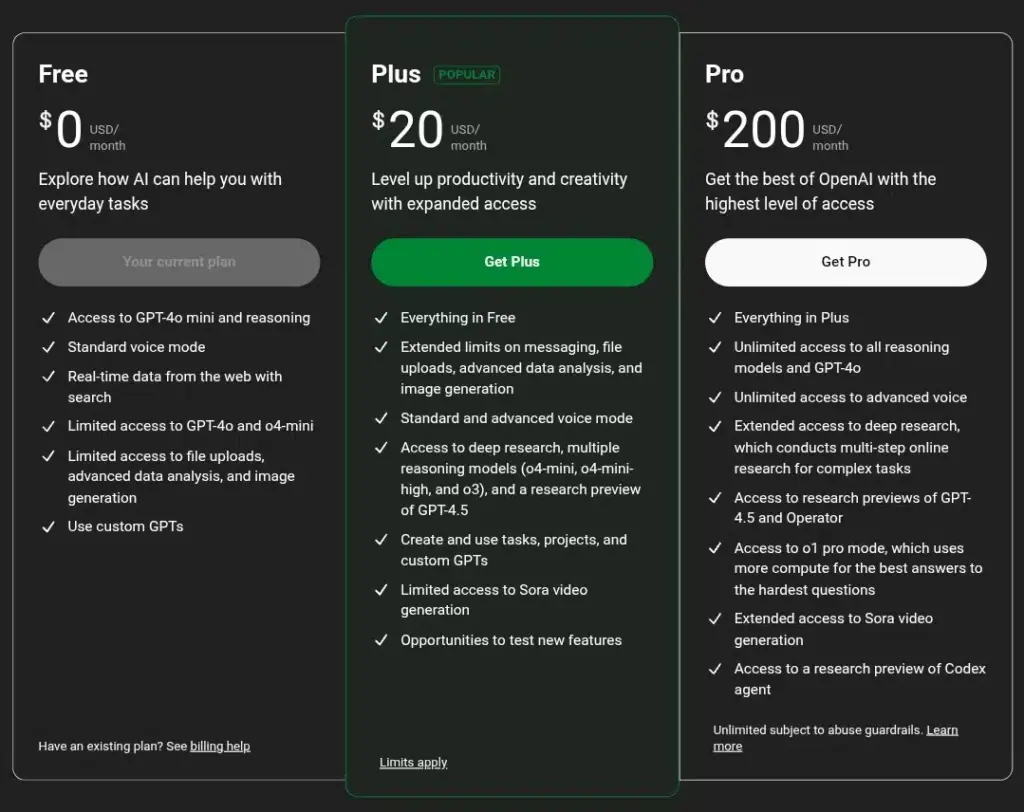The height and width of the screenshot is (812, 1024).
Task: Click the checkmark beside Standard voice mode
Action: click(48, 347)
